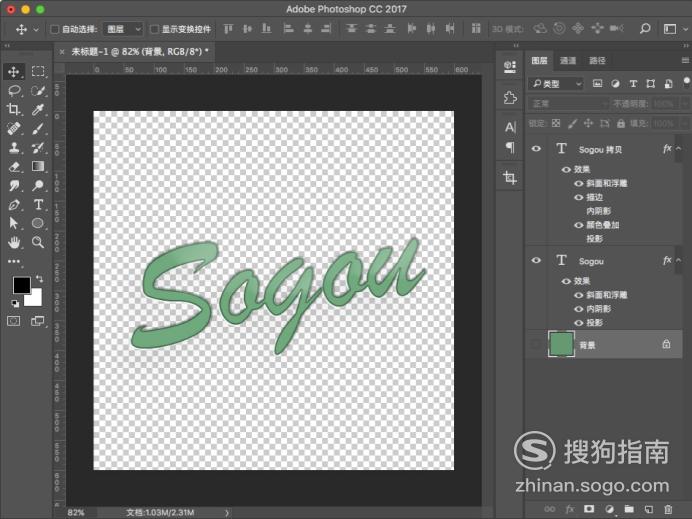The width and height of the screenshot is (692, 519).
Task: Switch to the 图层 tab
Action: [x=539, y=60]
